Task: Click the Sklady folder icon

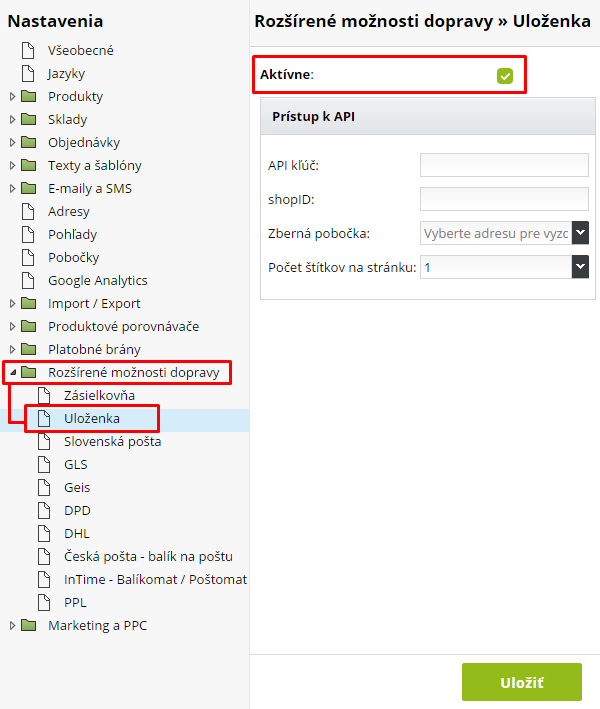Action: [x=29, y=119]
